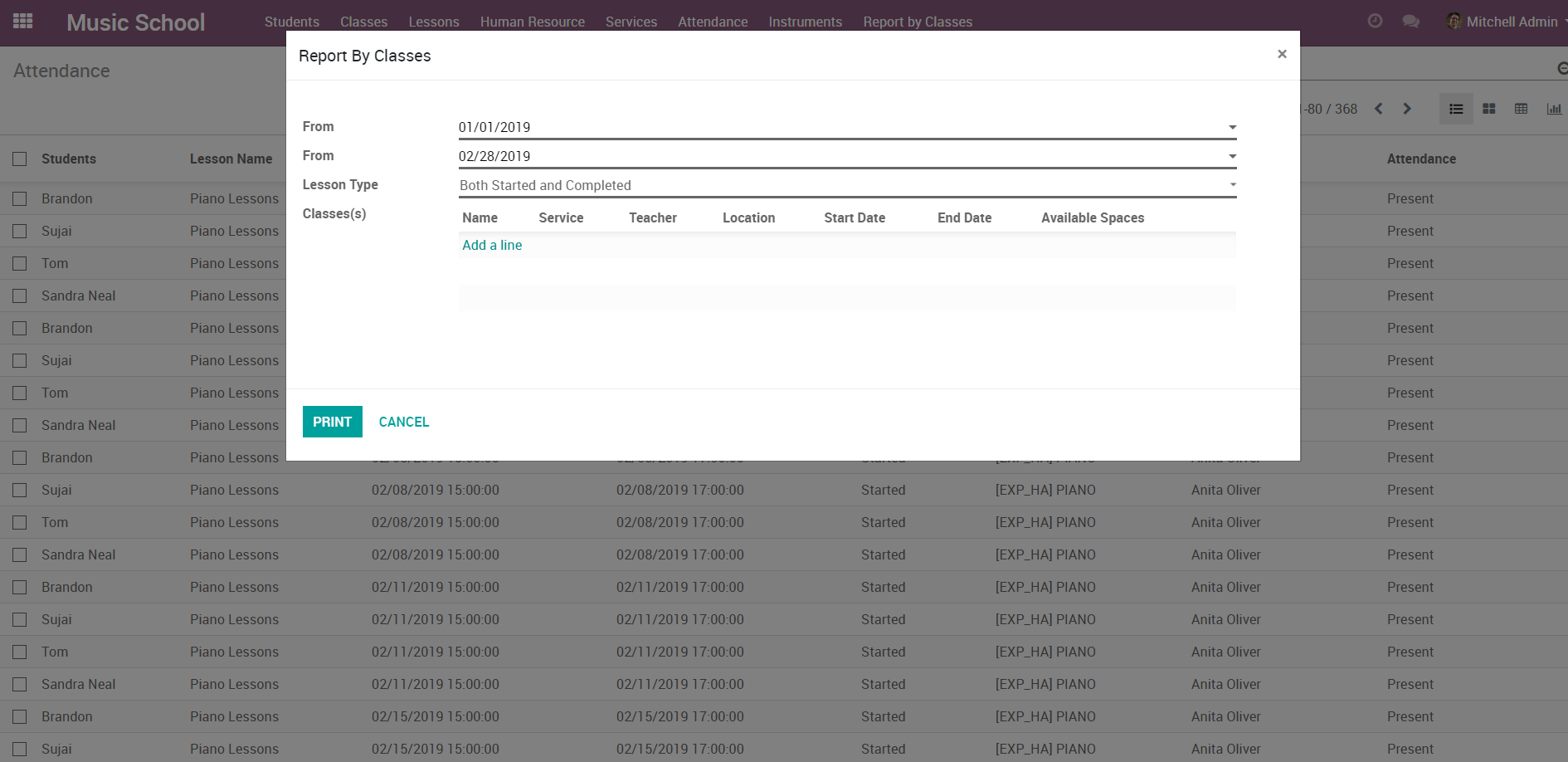The image size is (1568, 762).
Task: Go to next page arrow
Action: [x=1407, y=109]
